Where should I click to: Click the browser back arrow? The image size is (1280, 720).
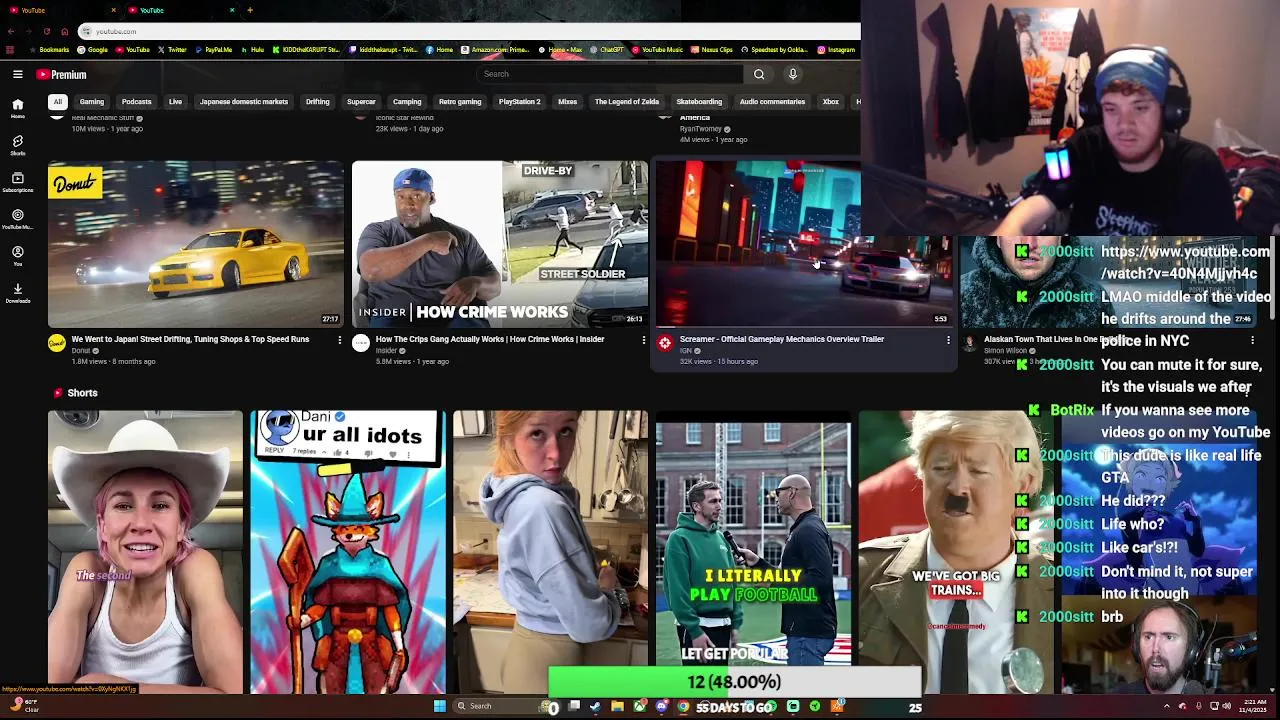pos(11,31)
